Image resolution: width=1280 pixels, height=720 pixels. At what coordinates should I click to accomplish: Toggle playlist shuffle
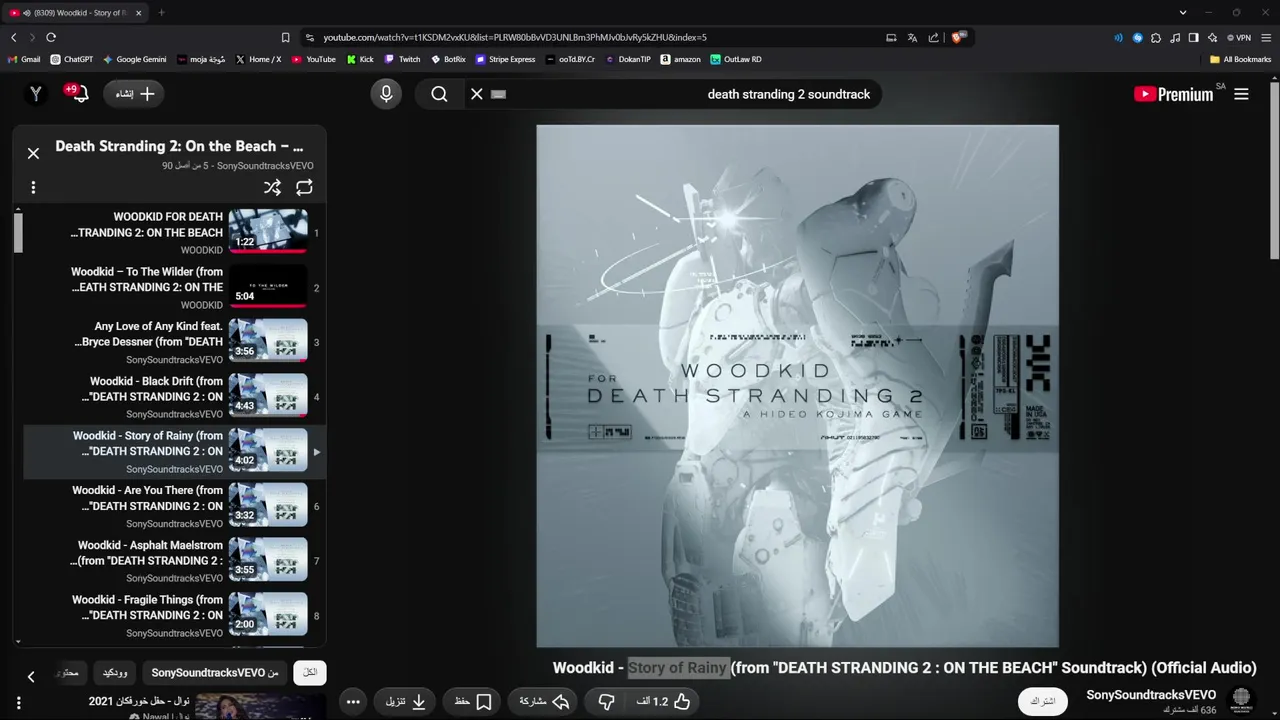click(x=272, y=187)
